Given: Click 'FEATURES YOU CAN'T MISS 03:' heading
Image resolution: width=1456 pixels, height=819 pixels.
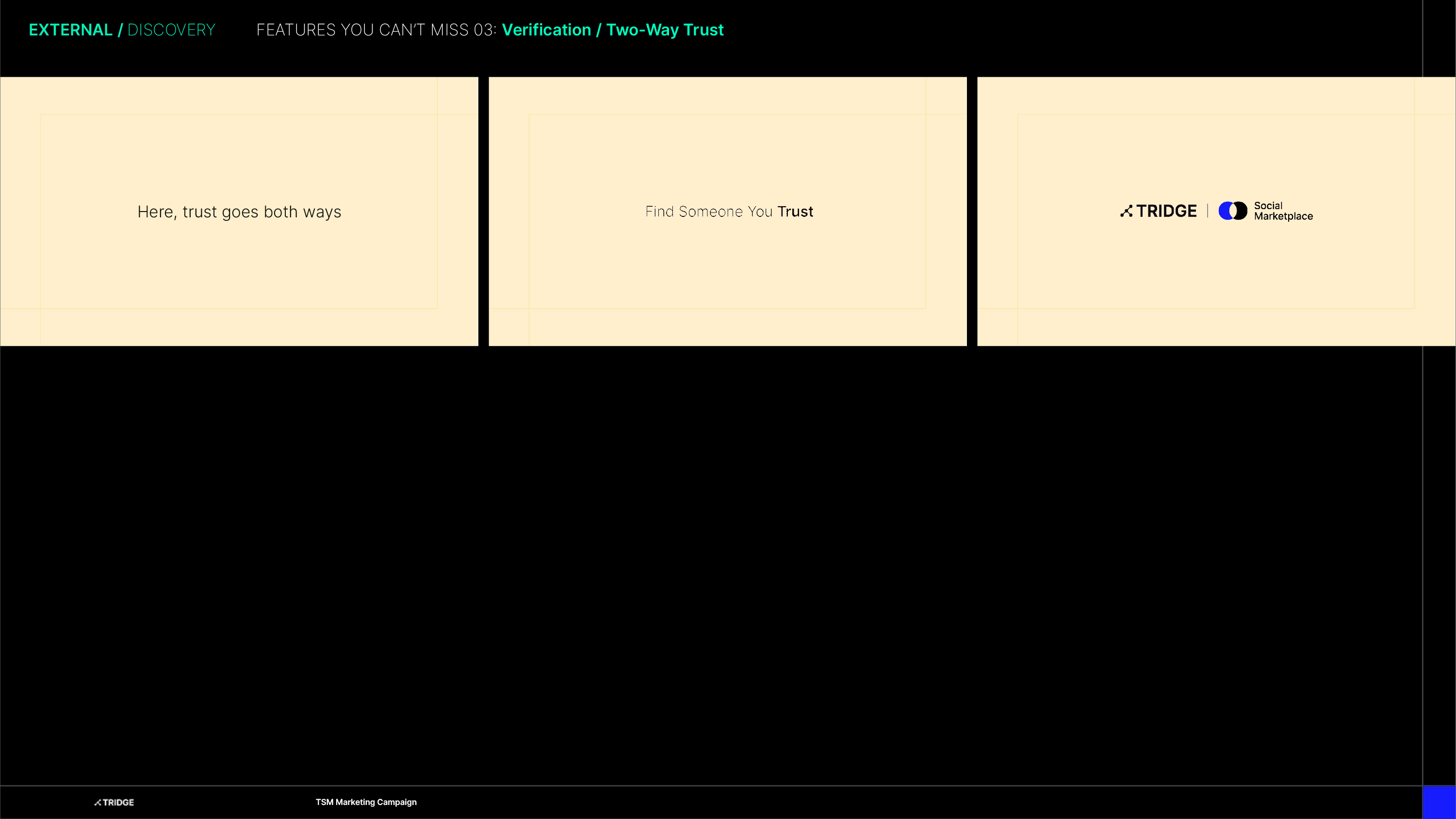Looking at the screenshot, I should coord(376,30).
